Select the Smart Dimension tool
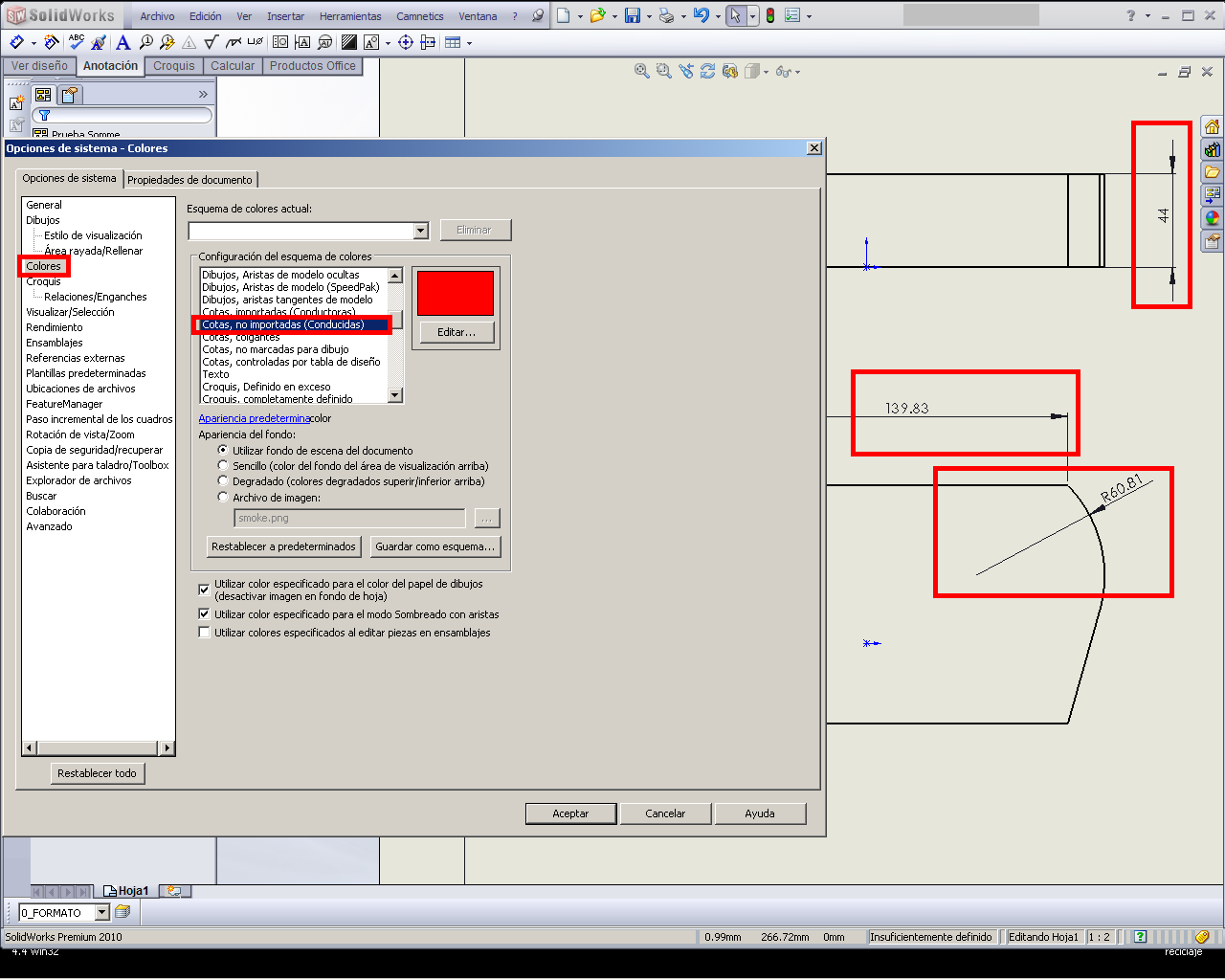This screenshot has height=980, width=1225. click(17, 42)
